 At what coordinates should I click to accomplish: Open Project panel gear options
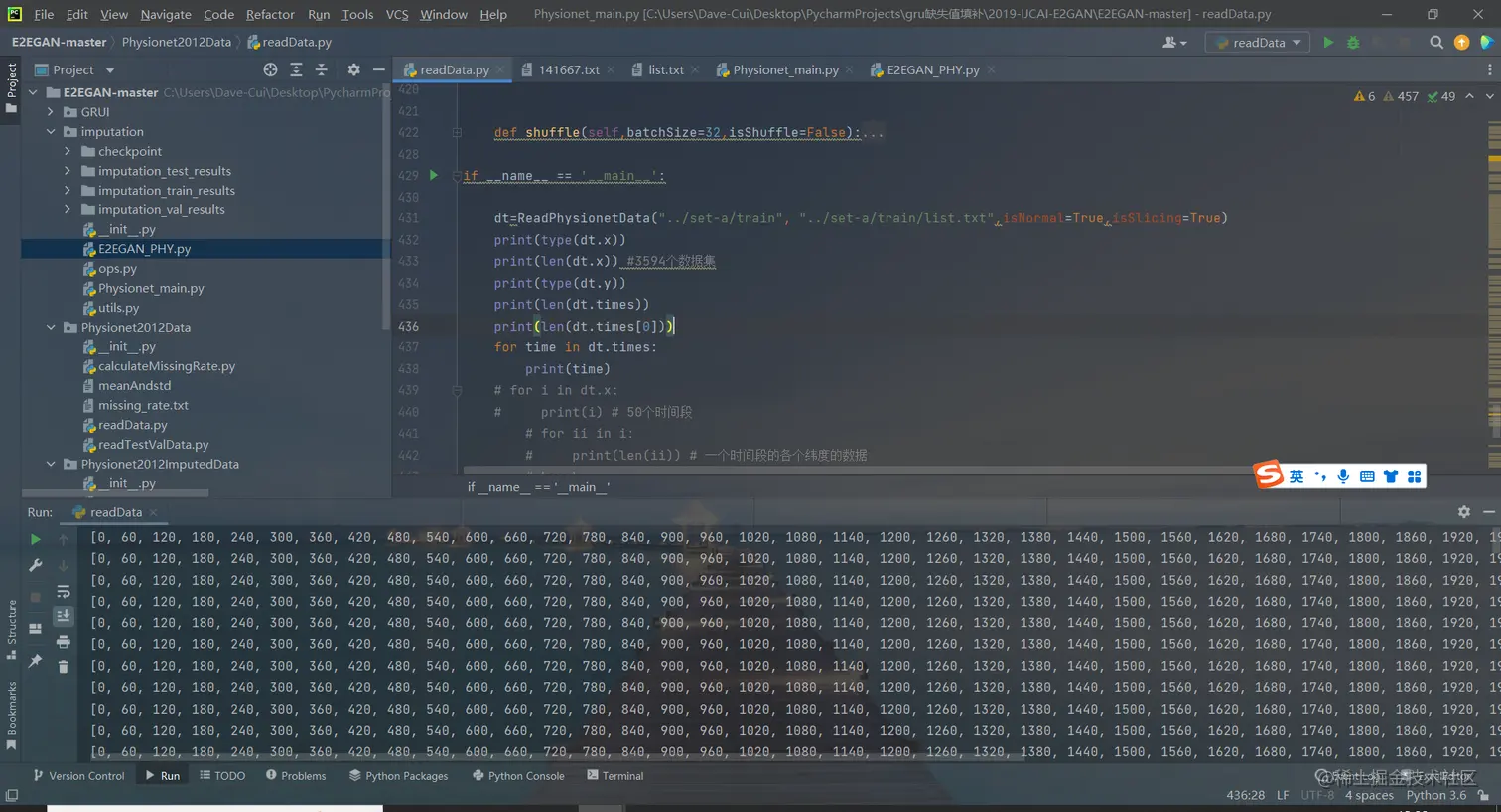[353, 69]
